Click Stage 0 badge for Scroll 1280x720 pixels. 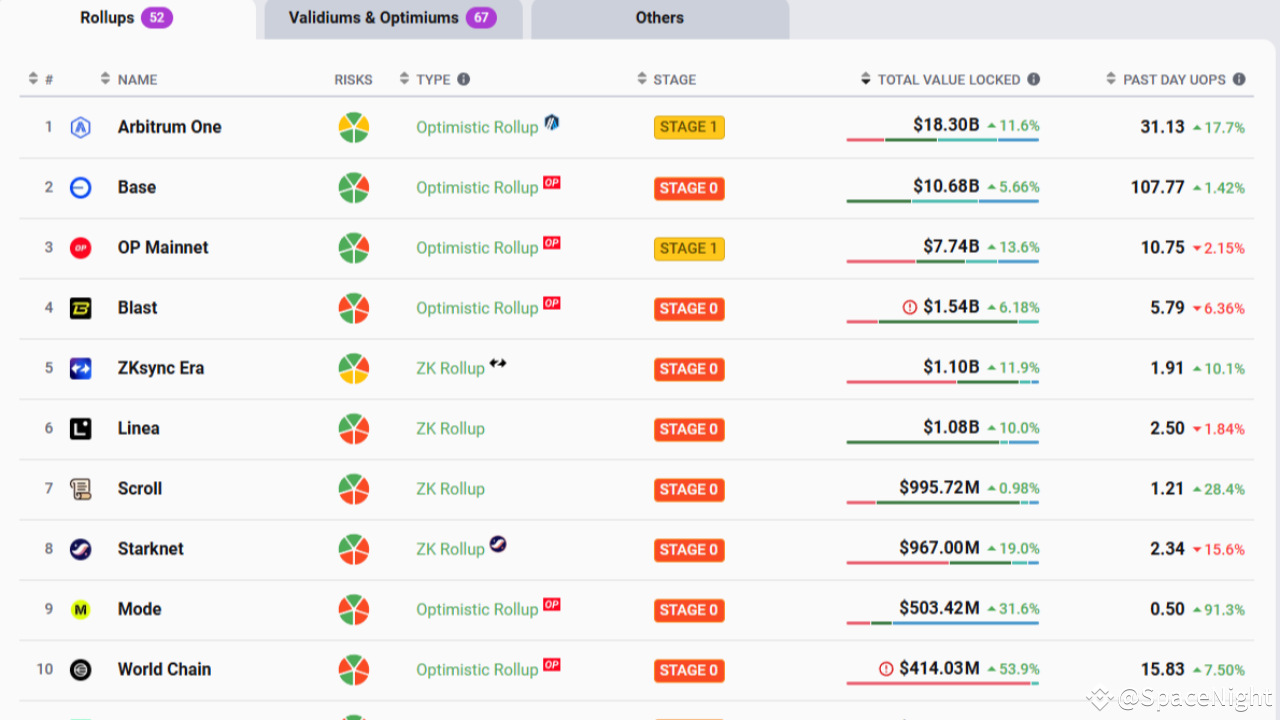point(689,489)
